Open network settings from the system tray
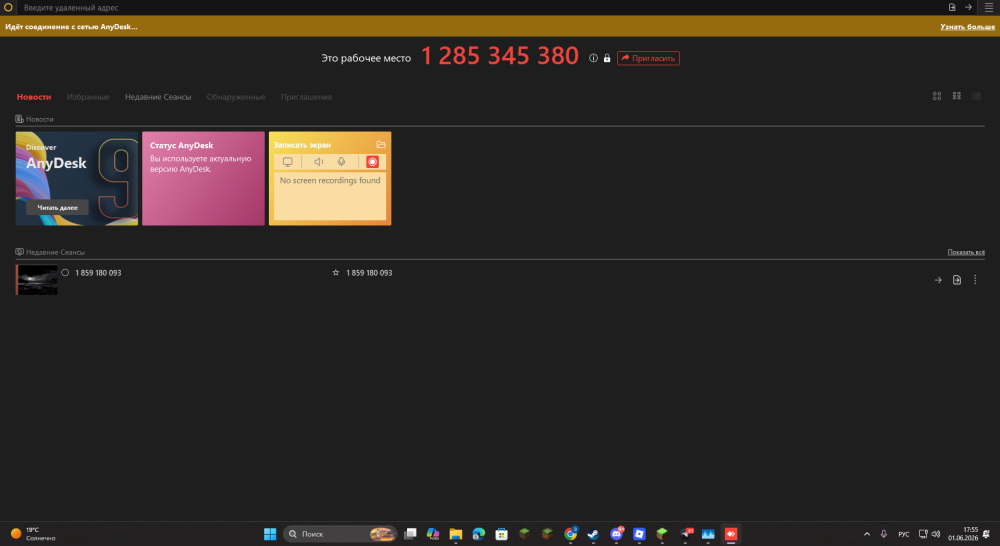The width and height of the screenshot is (1000, 546). pyautogui.click(x=923, y=534)
